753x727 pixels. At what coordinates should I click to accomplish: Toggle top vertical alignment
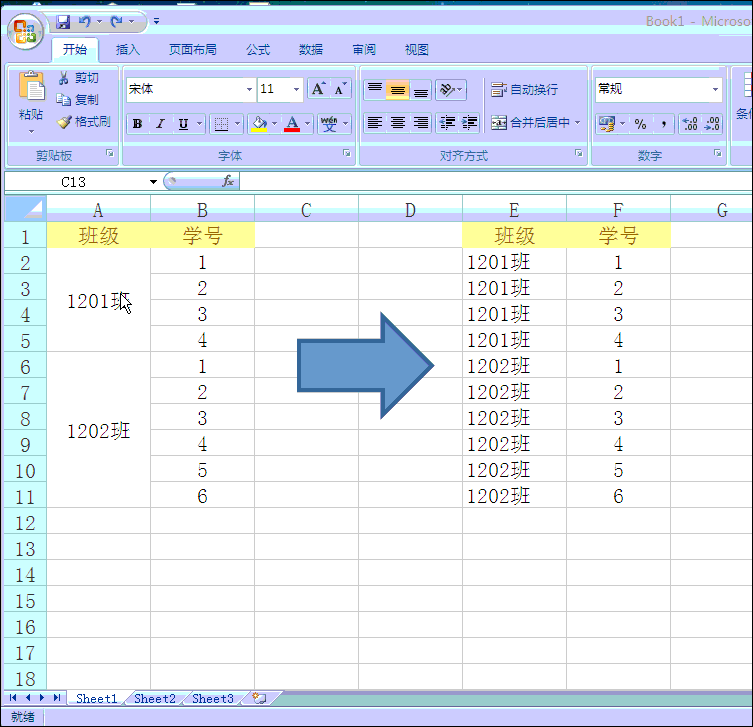[x=375, y=90]
